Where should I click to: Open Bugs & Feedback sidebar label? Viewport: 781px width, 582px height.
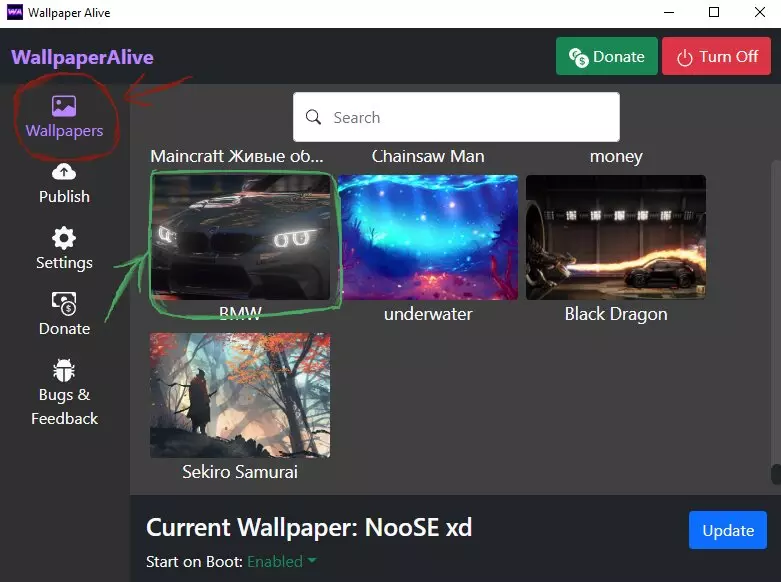(64, 407)
